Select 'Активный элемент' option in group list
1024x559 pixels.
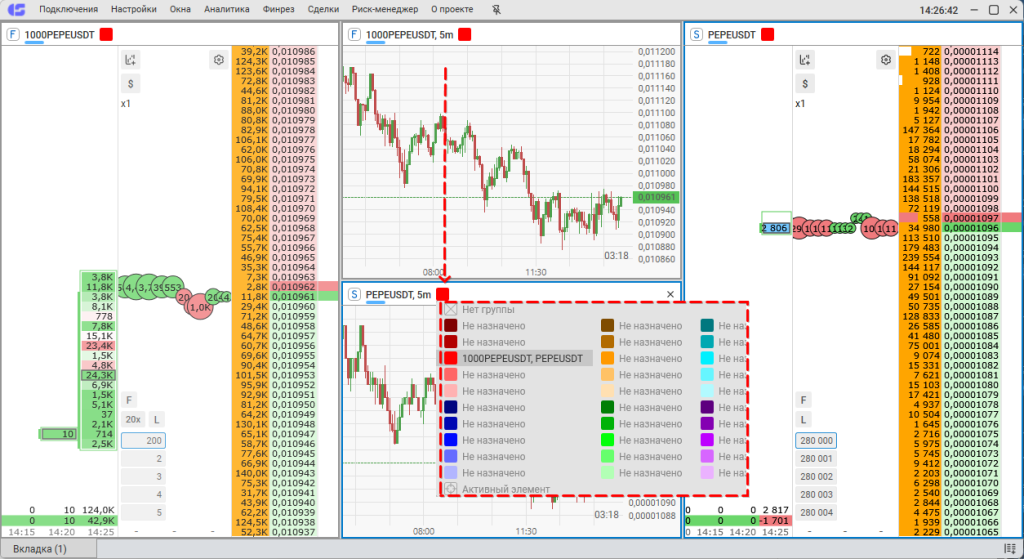(x=504, y=489)
